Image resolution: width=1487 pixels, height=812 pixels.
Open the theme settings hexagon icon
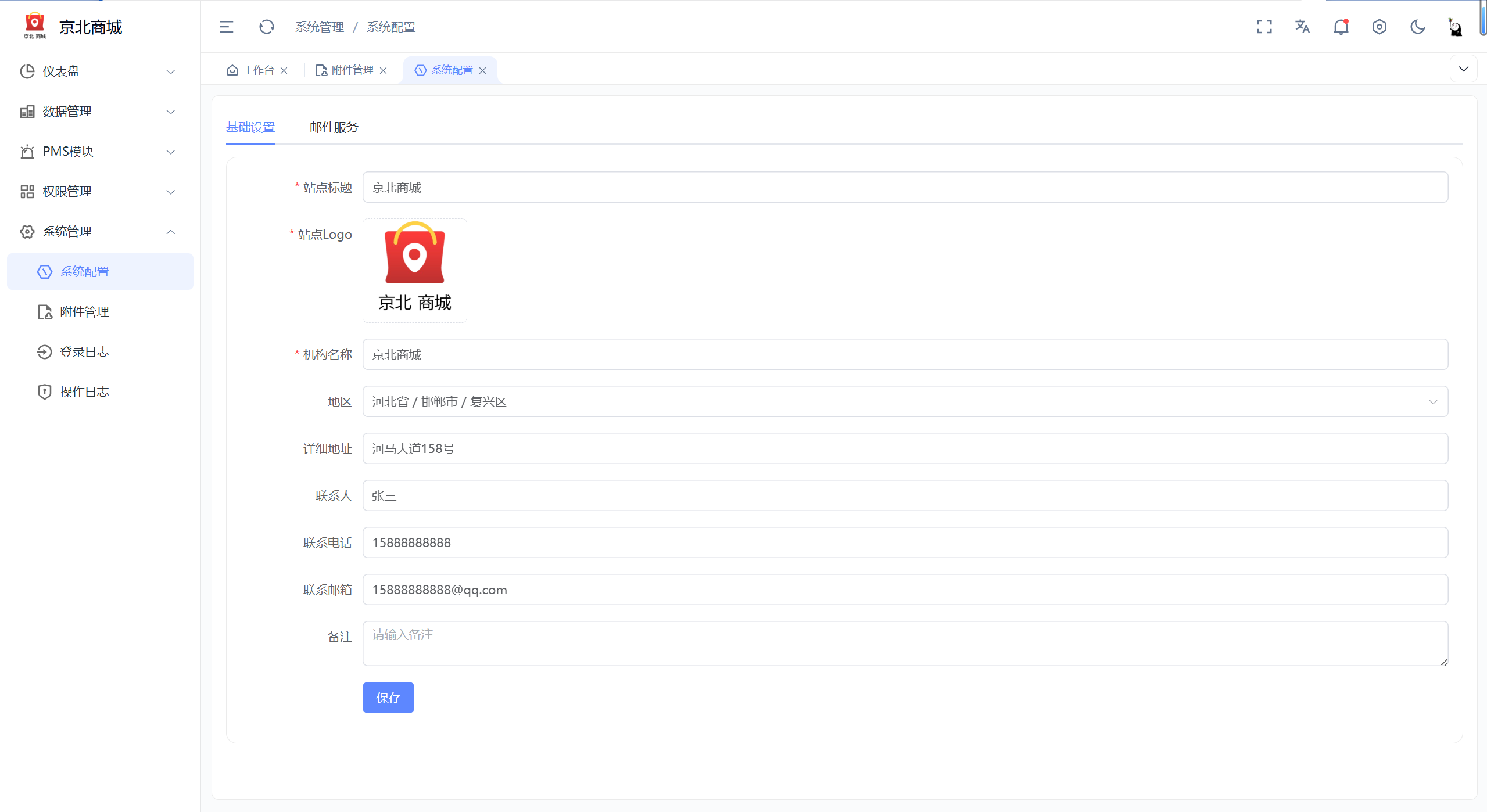pyautogui.click(x=1379, y=27)
